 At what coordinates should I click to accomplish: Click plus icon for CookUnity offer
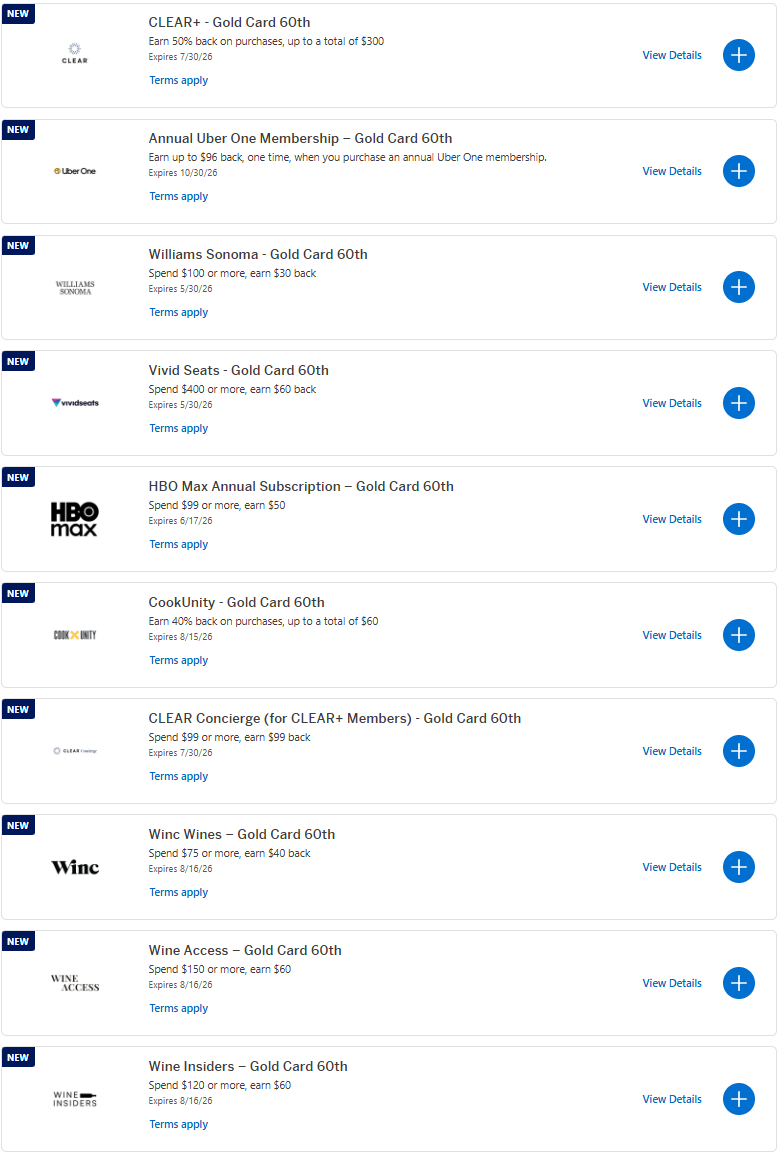[x=738, y=635]
